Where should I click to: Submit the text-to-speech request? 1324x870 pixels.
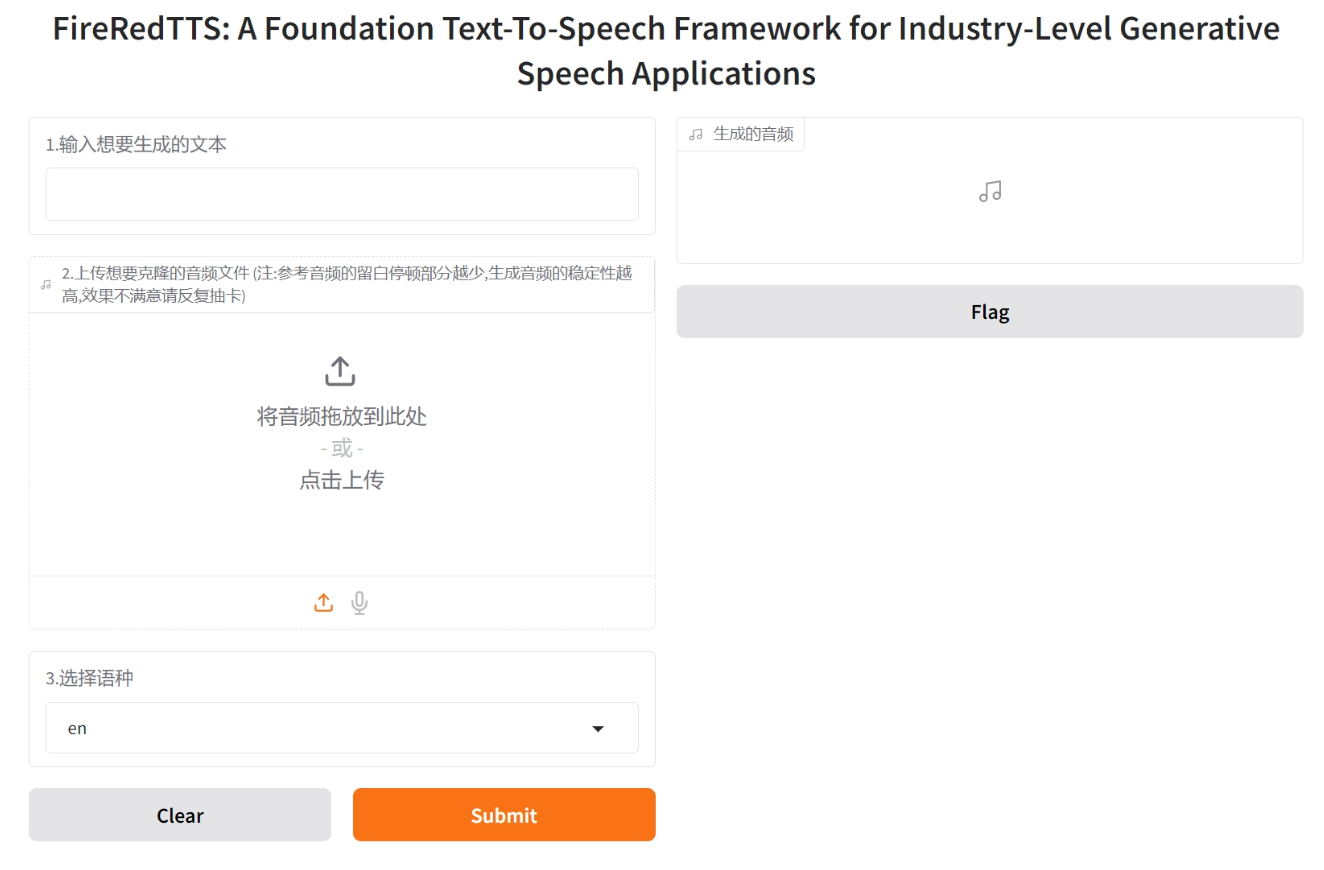504,815
